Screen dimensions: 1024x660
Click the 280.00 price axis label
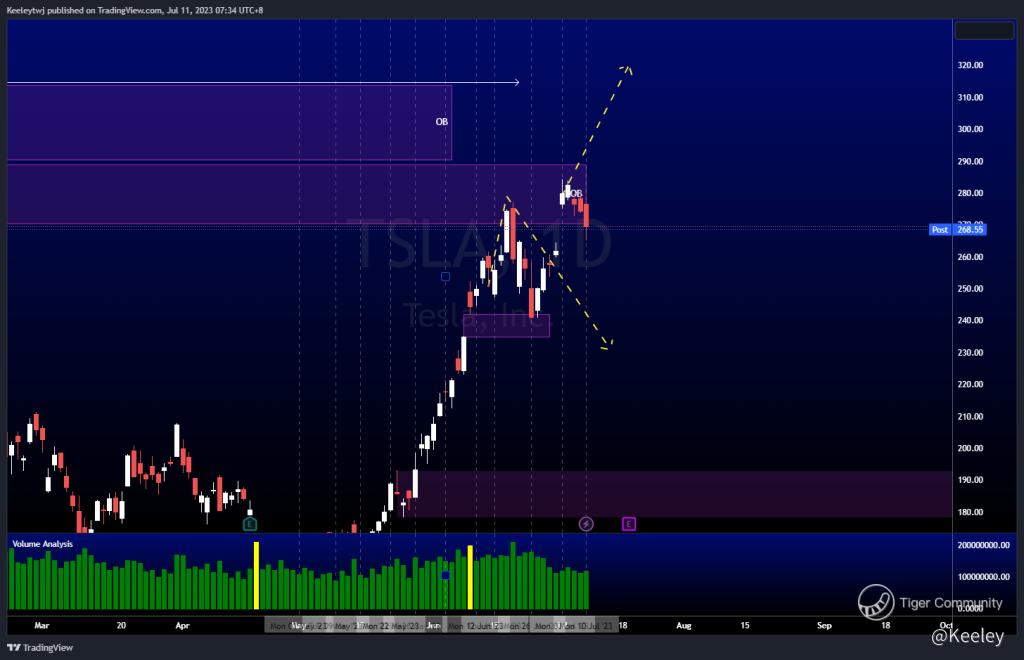(970, 193)
